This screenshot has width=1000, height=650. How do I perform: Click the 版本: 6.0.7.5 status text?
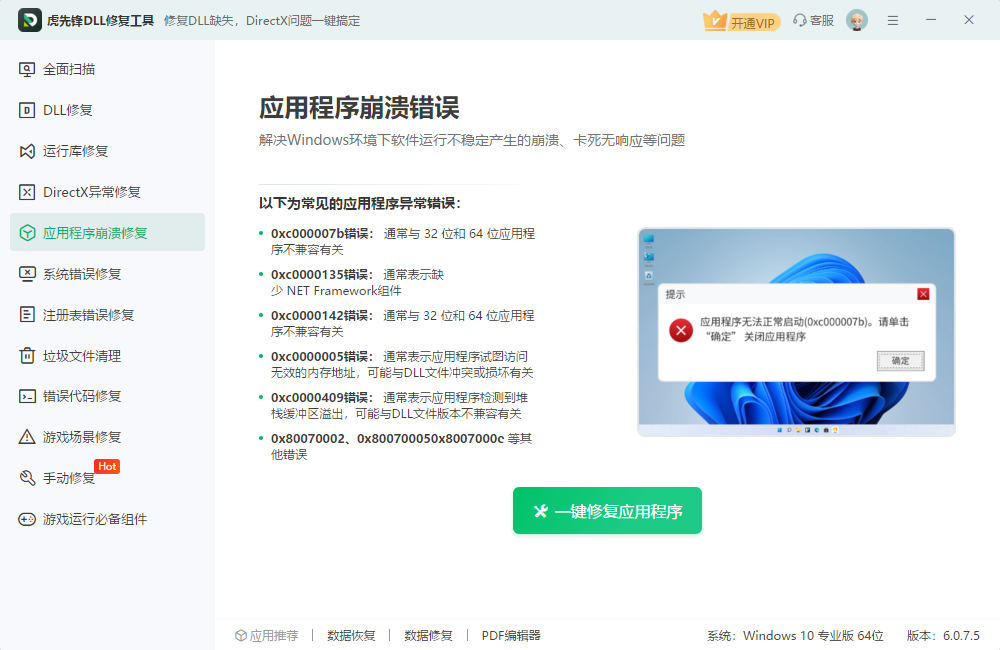coord(943,635)
